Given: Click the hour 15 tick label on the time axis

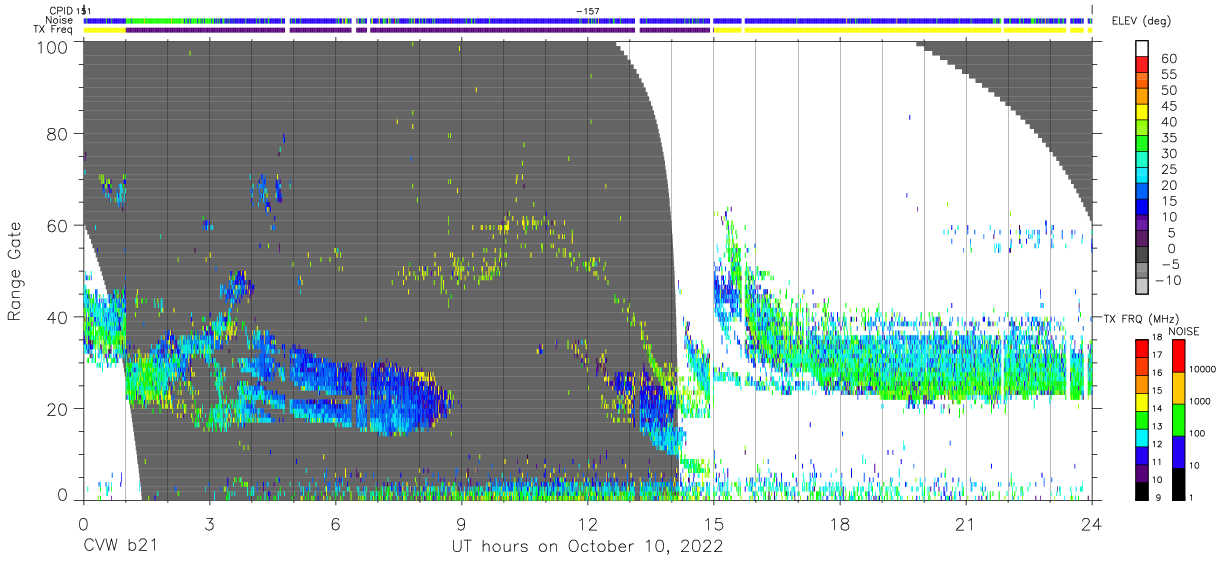Looking at the screenshot, I should click(714, 523).
